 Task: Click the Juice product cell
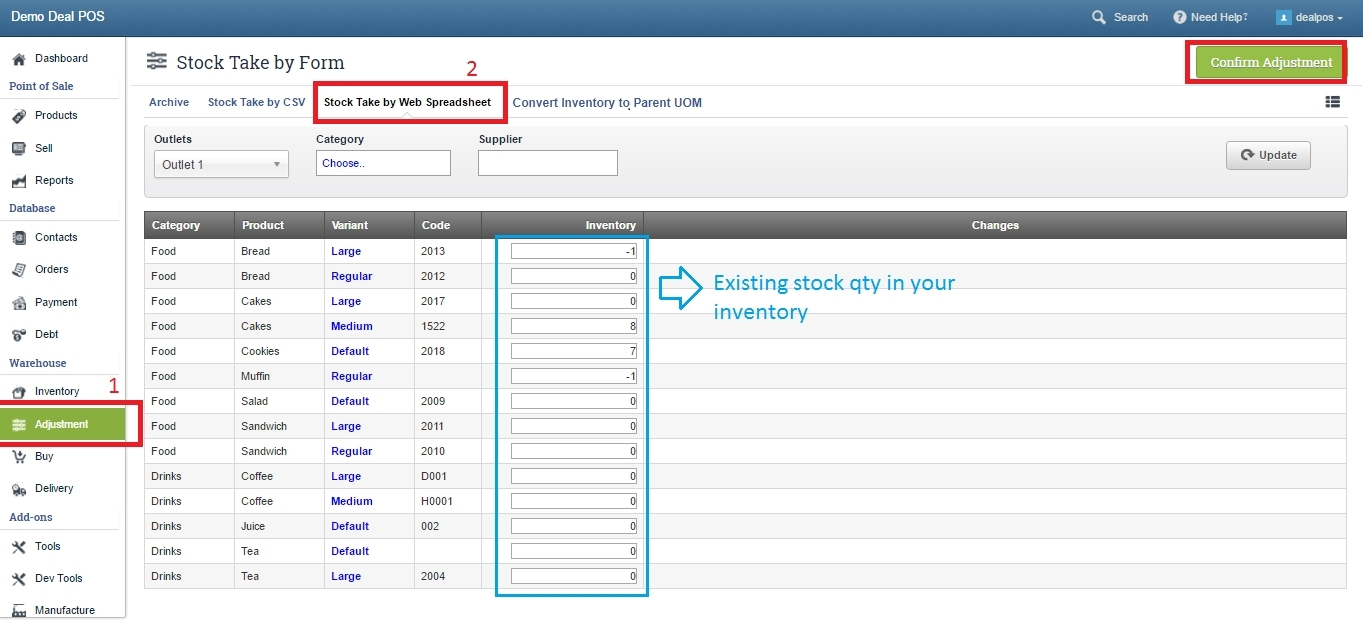(x=279, y=526)
